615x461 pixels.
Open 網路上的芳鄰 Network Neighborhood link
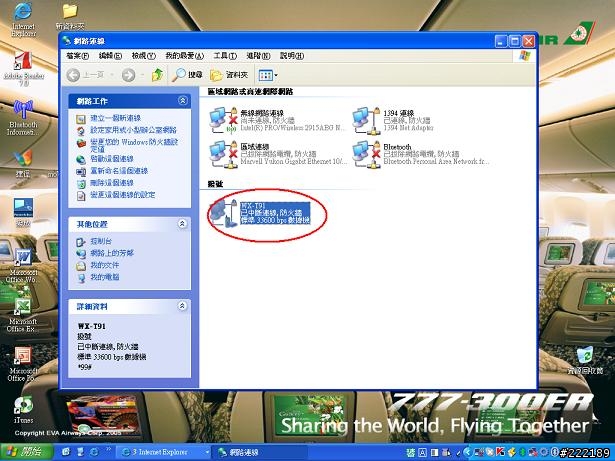click(112, 253)
